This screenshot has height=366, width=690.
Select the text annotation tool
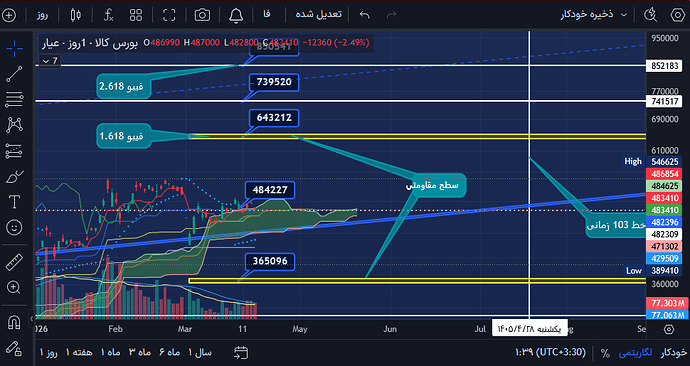[x=14, y=202]
